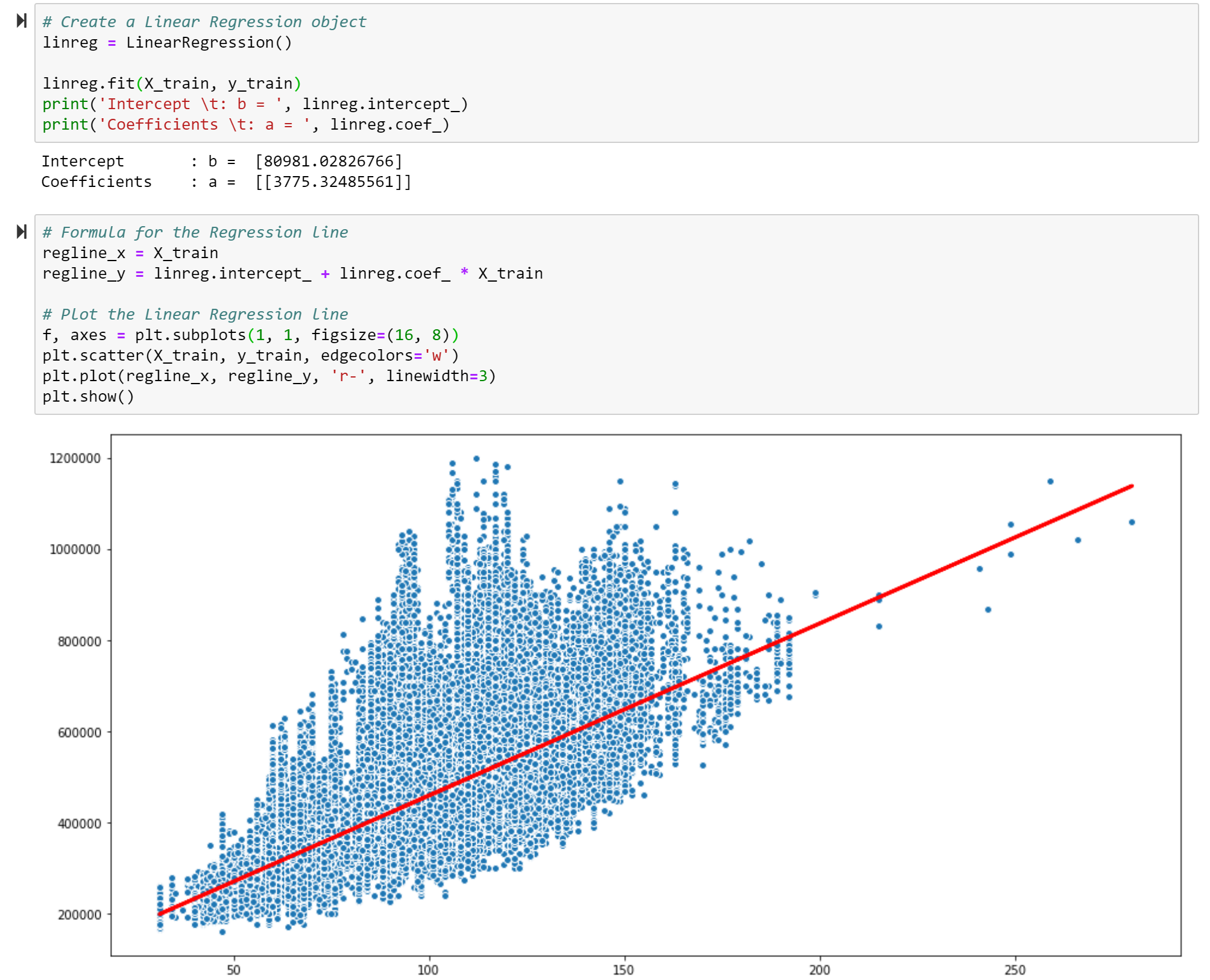Screen dimensions: 1210x980
Task: Select the intercept output value 80981.02826766
Action: (x=329, y=162)
